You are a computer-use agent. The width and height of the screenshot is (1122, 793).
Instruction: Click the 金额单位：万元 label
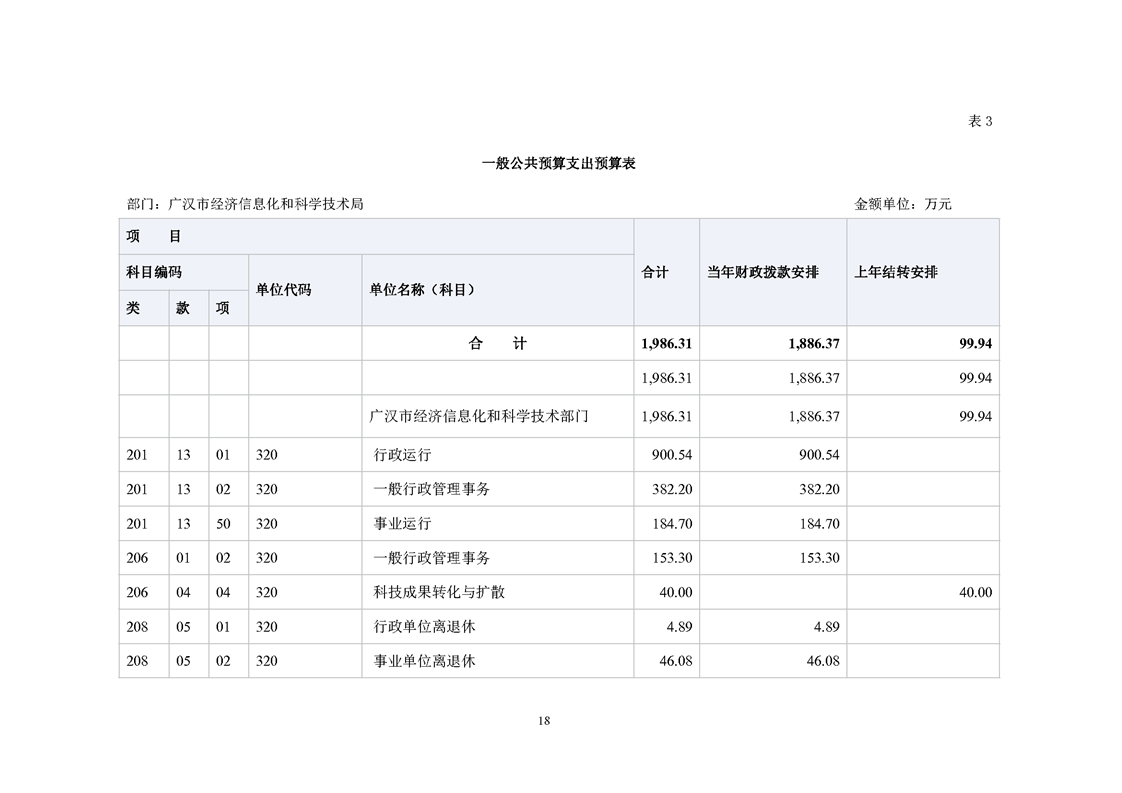click(x=902, y=204)
